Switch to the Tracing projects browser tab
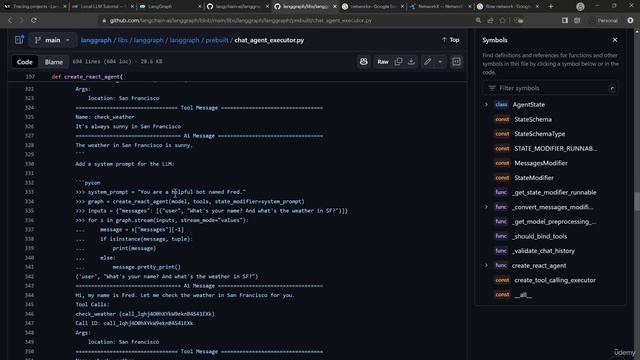Image resolution: width=640 pixels, height=360 pixels. pos(35,7)
